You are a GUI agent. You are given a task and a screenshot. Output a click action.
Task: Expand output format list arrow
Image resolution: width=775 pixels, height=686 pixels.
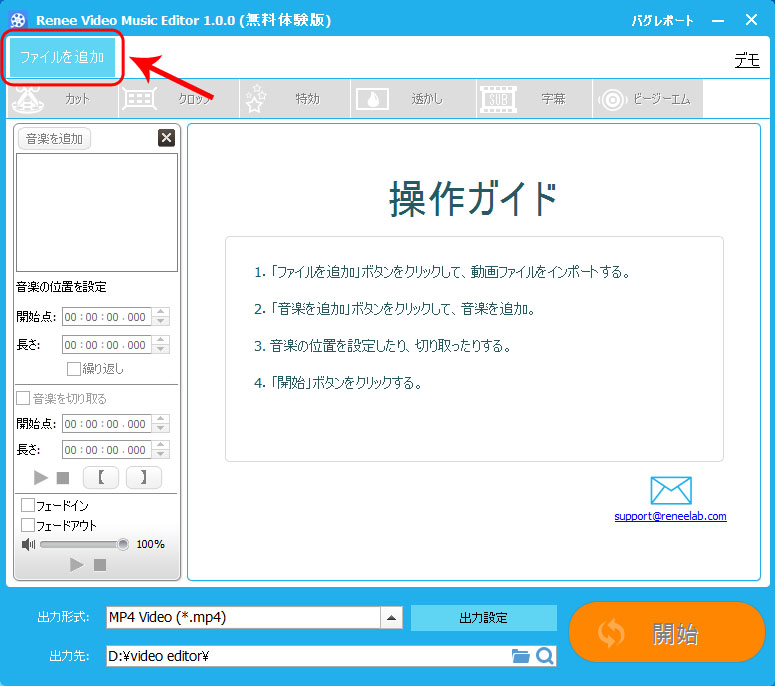[391, 617]
